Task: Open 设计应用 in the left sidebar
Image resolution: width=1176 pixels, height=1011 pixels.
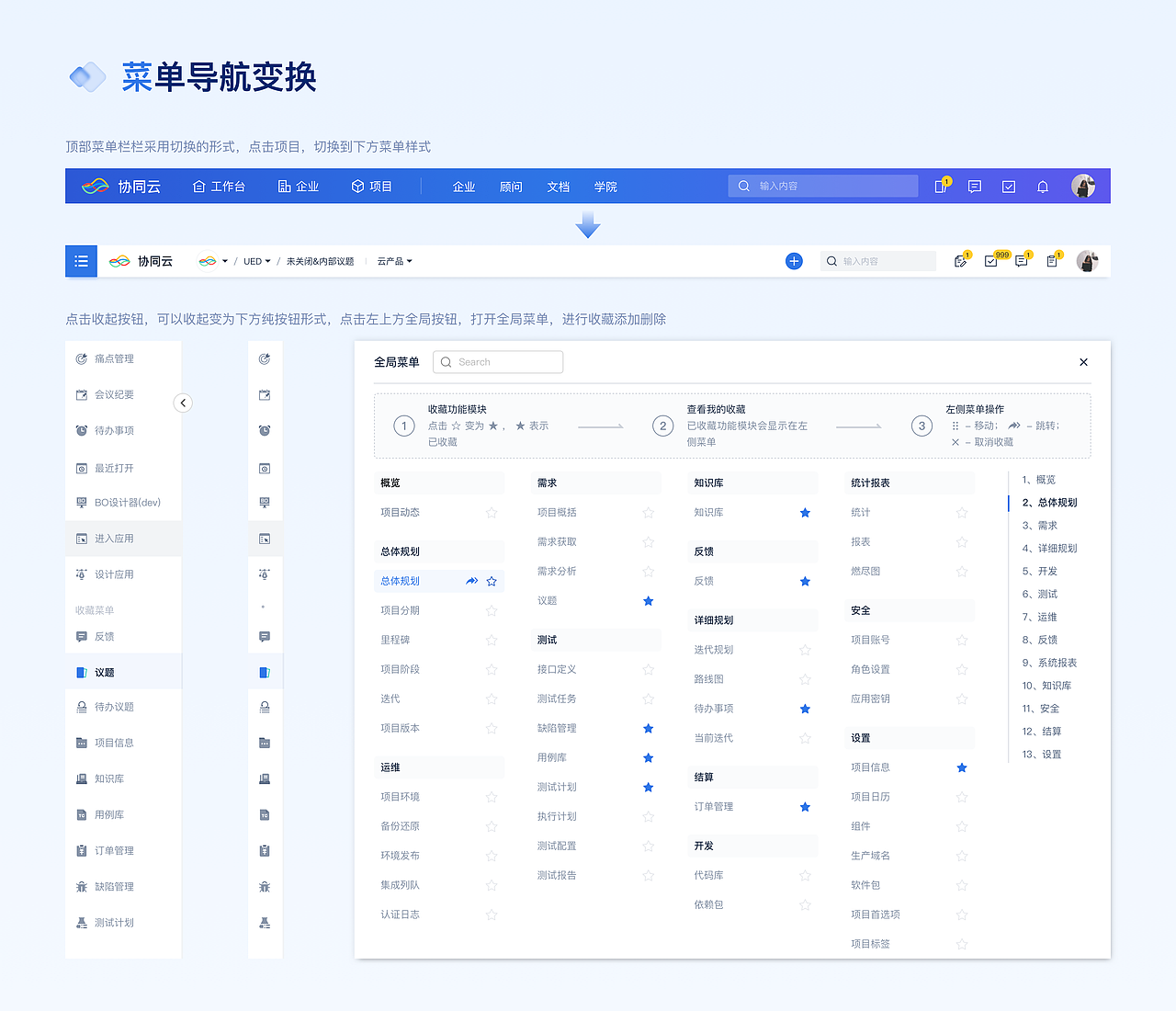Action: click(123, 574)
